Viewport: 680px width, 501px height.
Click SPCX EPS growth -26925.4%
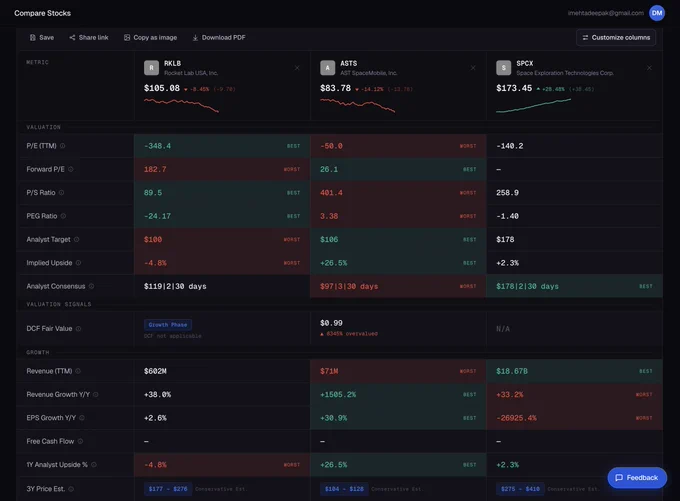517,419
